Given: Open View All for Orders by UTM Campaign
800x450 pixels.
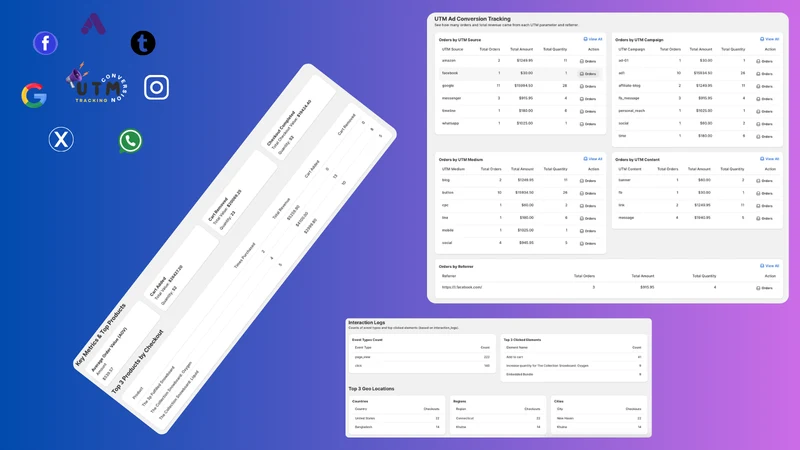Looking at the screenshot, I should coord(769,39).
